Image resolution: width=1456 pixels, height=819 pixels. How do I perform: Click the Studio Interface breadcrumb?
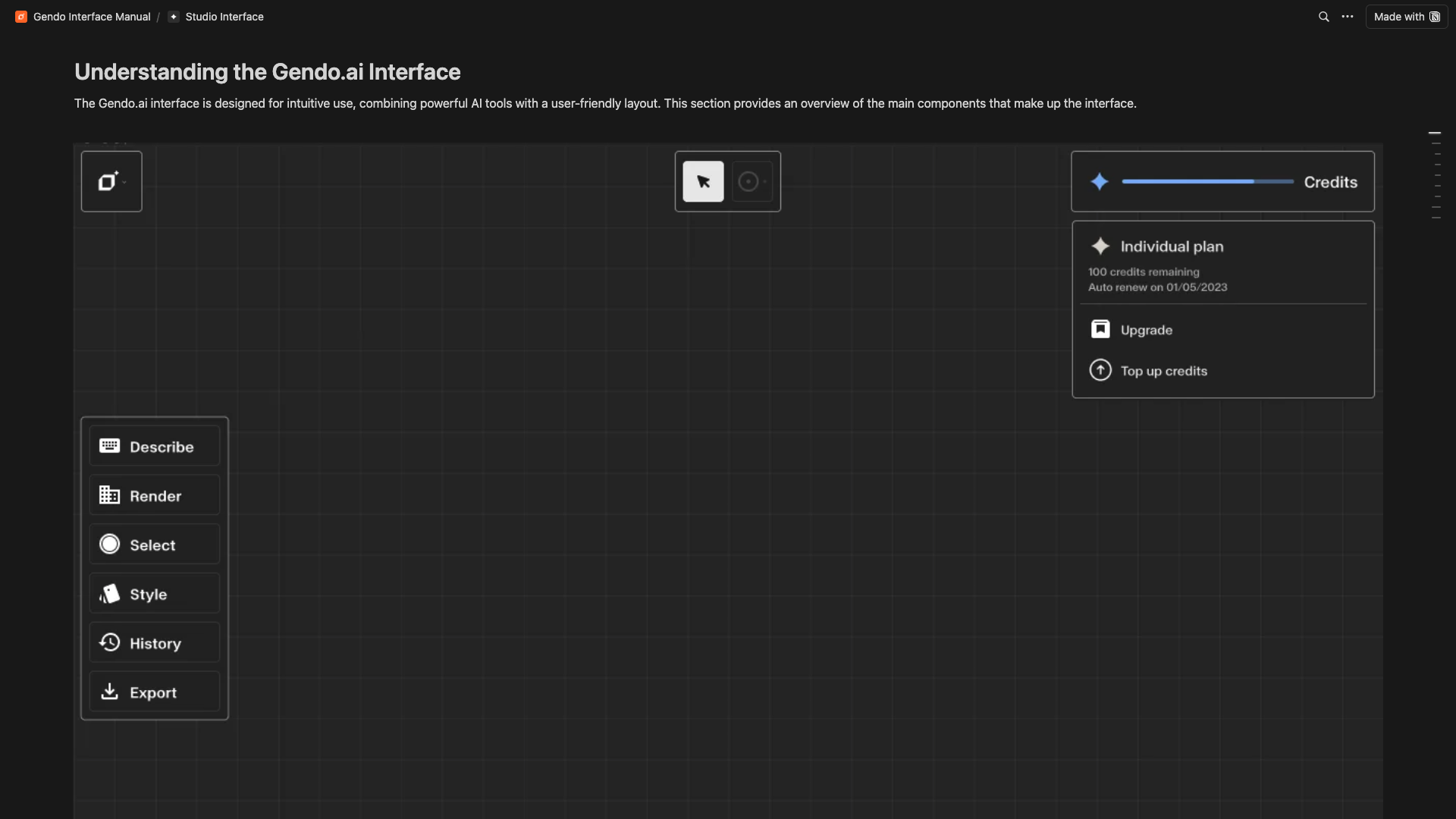click(x=224, y=17)
